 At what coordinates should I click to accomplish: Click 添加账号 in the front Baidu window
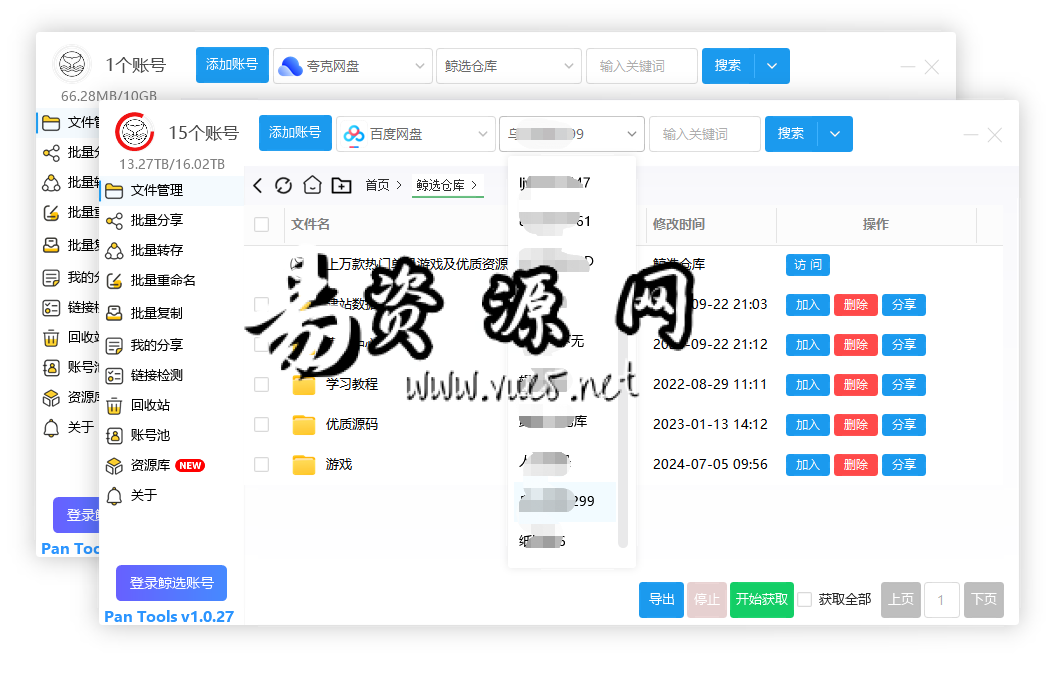point(295,133)
